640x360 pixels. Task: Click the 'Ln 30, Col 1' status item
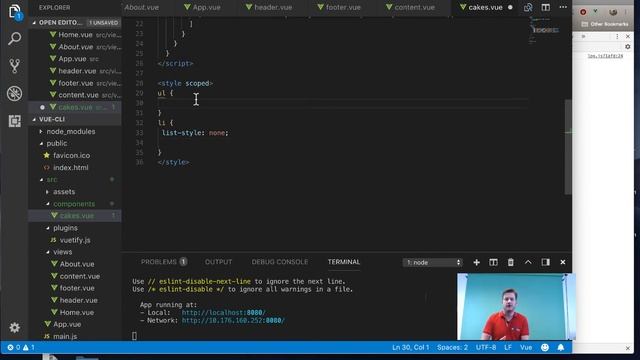pos(411,347)
